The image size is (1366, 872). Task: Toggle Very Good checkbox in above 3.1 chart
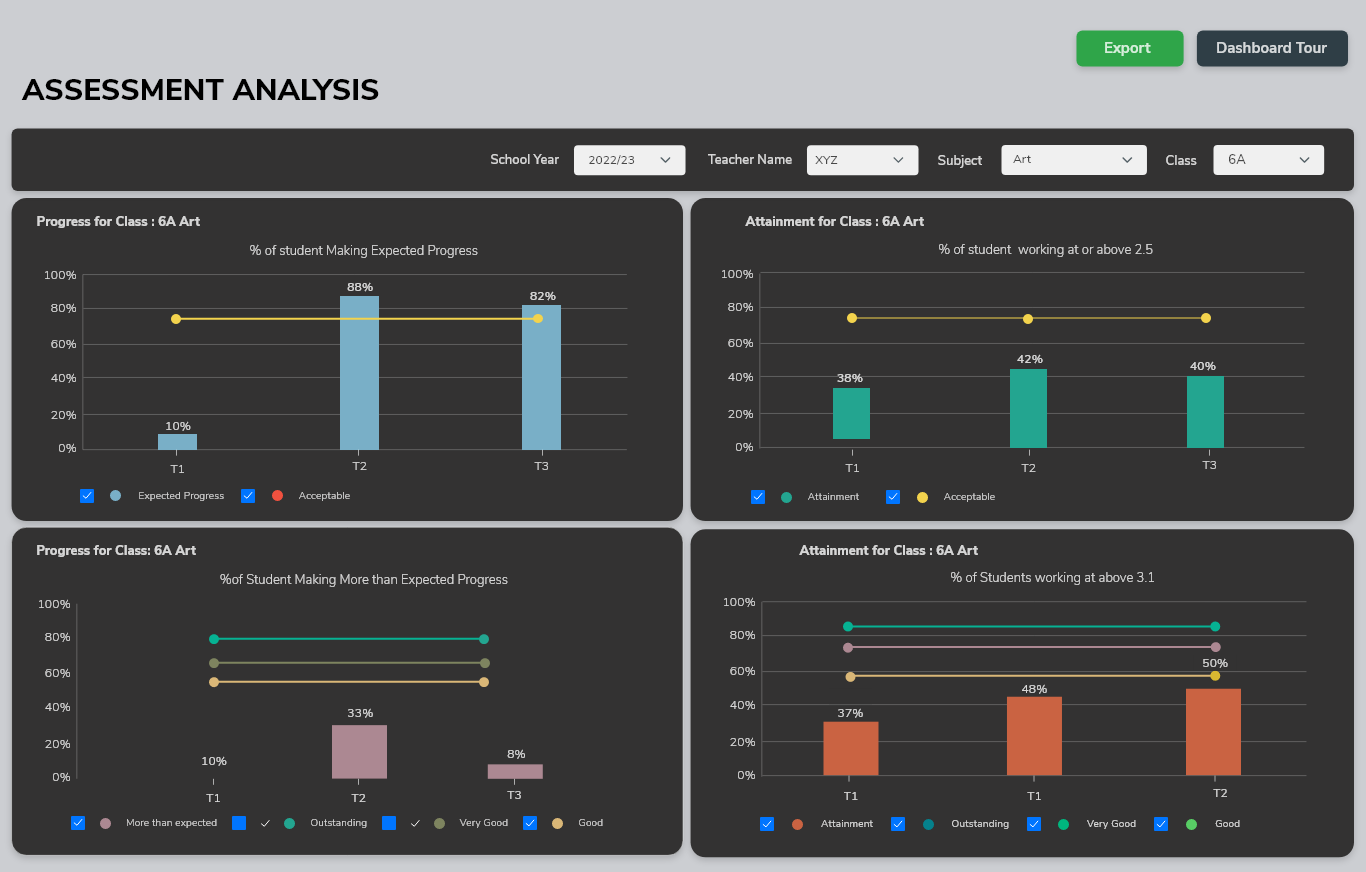point(1034,824)
